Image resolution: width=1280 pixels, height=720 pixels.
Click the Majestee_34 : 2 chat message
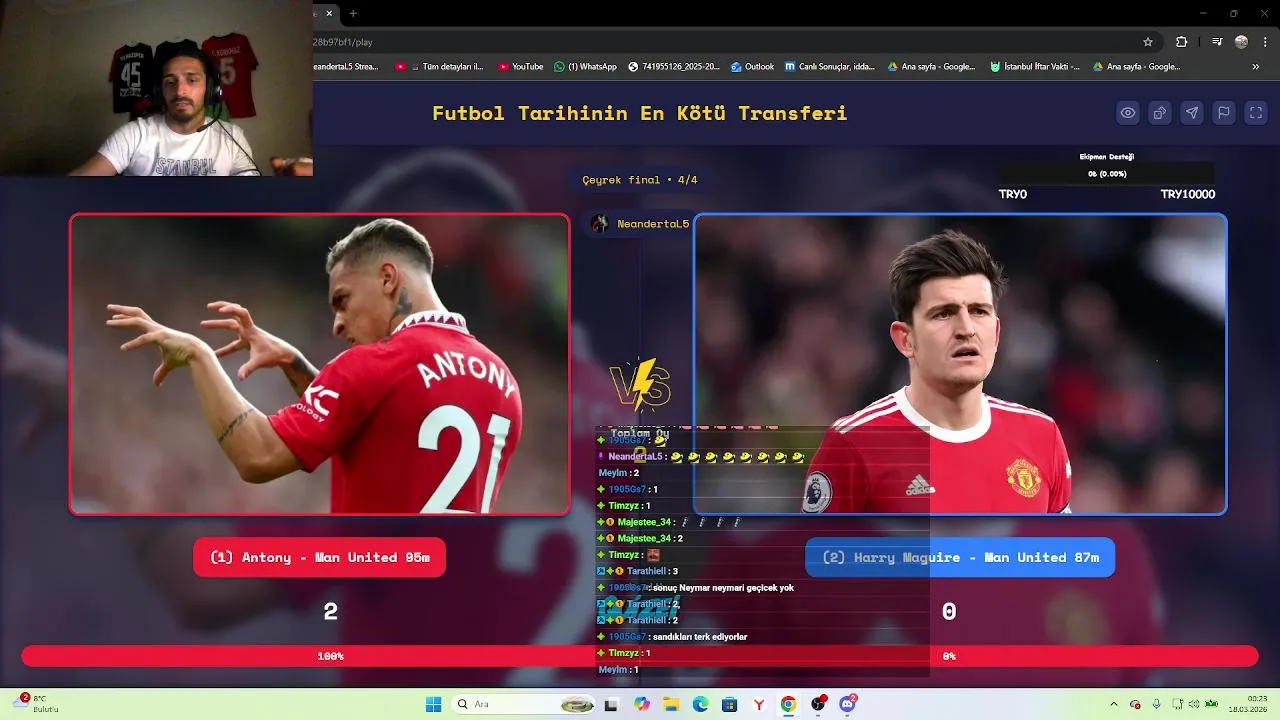pyautogui.click(x=640, y=538)
